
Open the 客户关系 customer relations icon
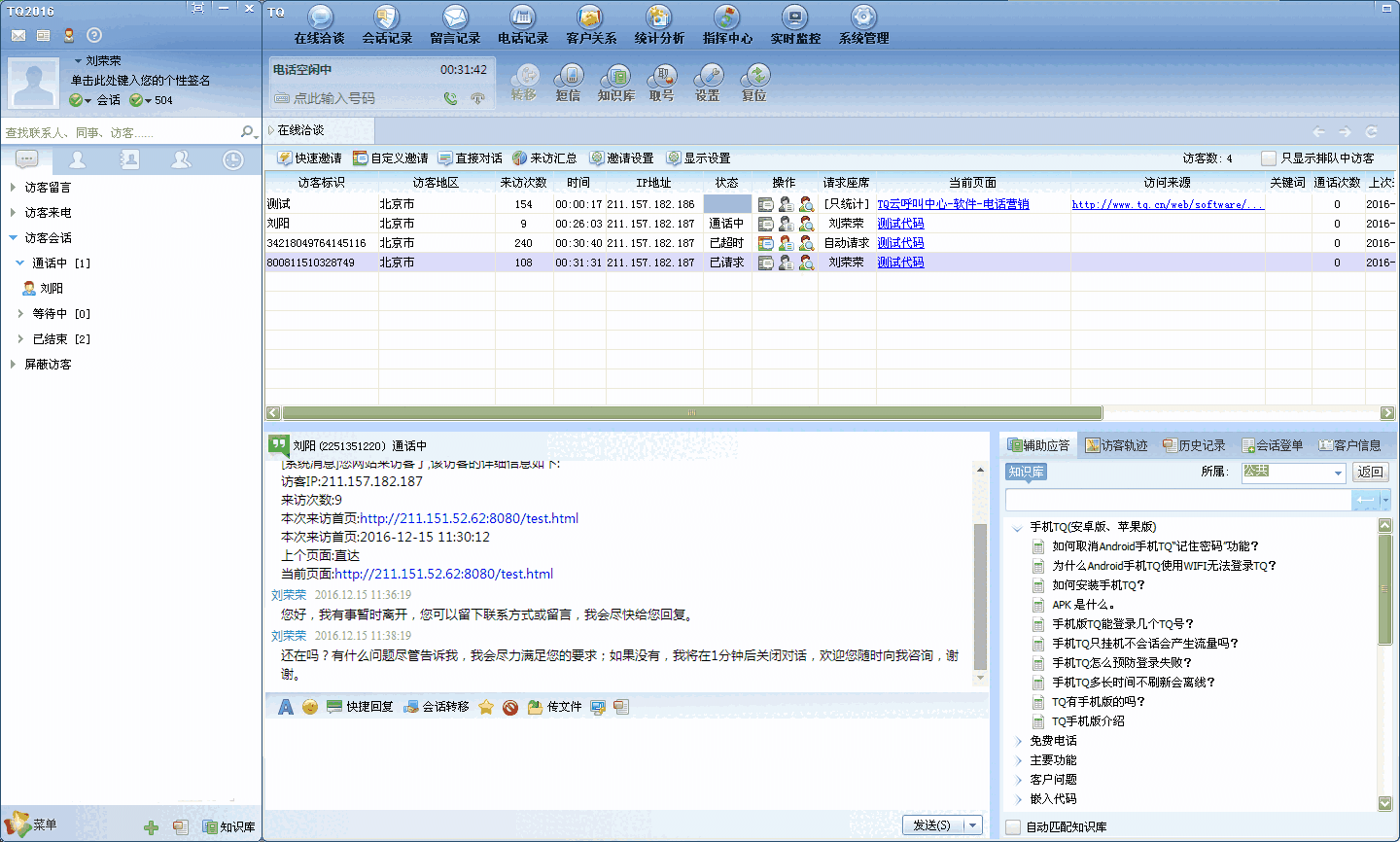coord(591,24)
